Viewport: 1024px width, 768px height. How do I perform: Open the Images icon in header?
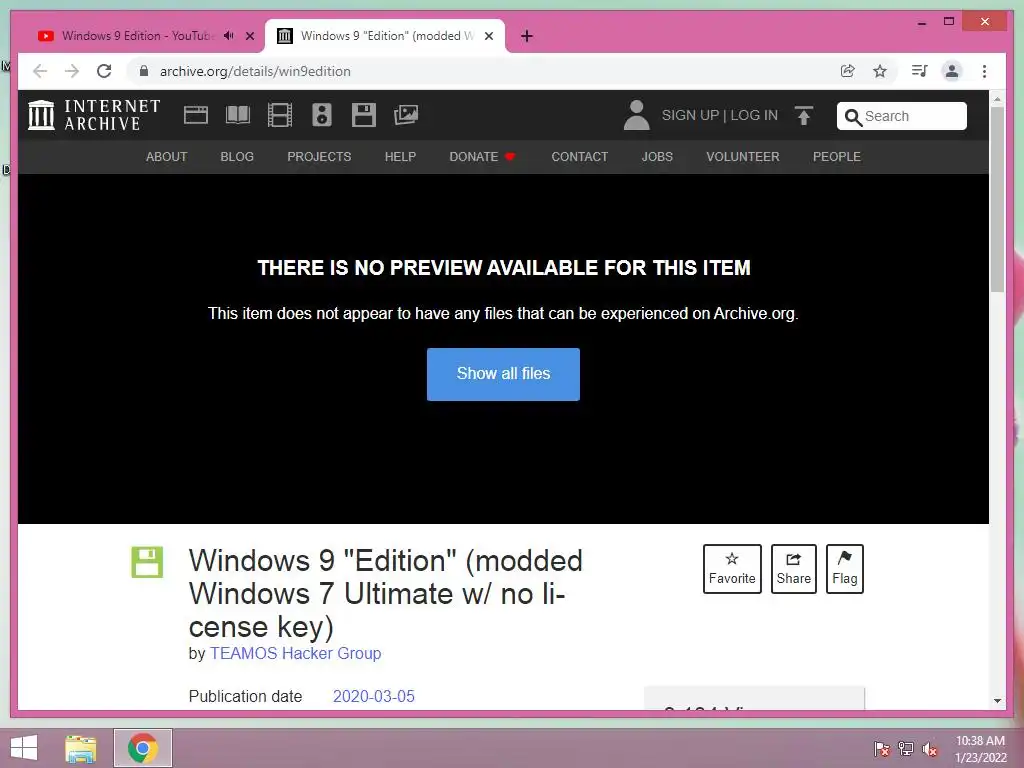point(406,115)
